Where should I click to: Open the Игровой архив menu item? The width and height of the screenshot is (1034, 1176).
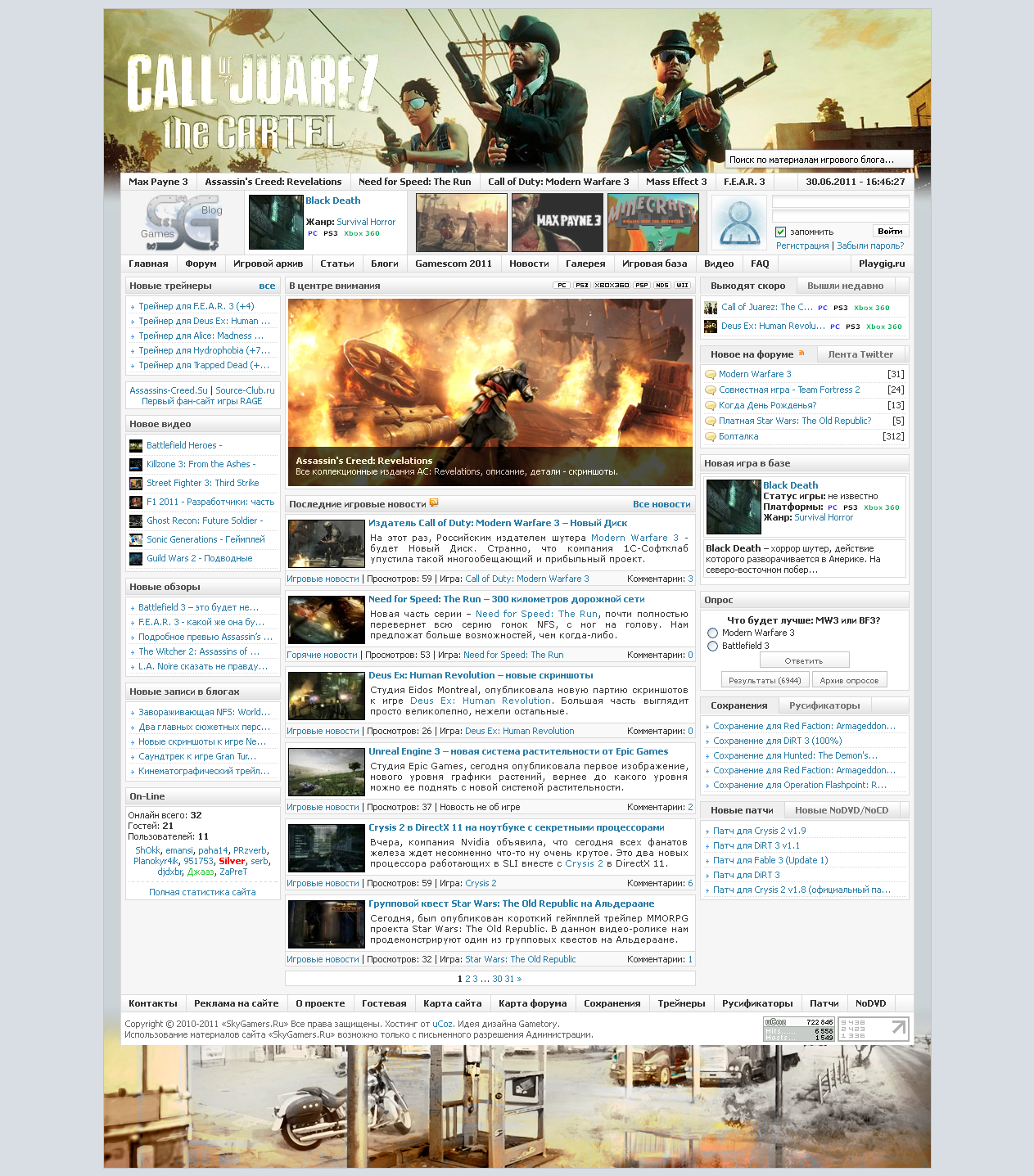coord(268,264)
